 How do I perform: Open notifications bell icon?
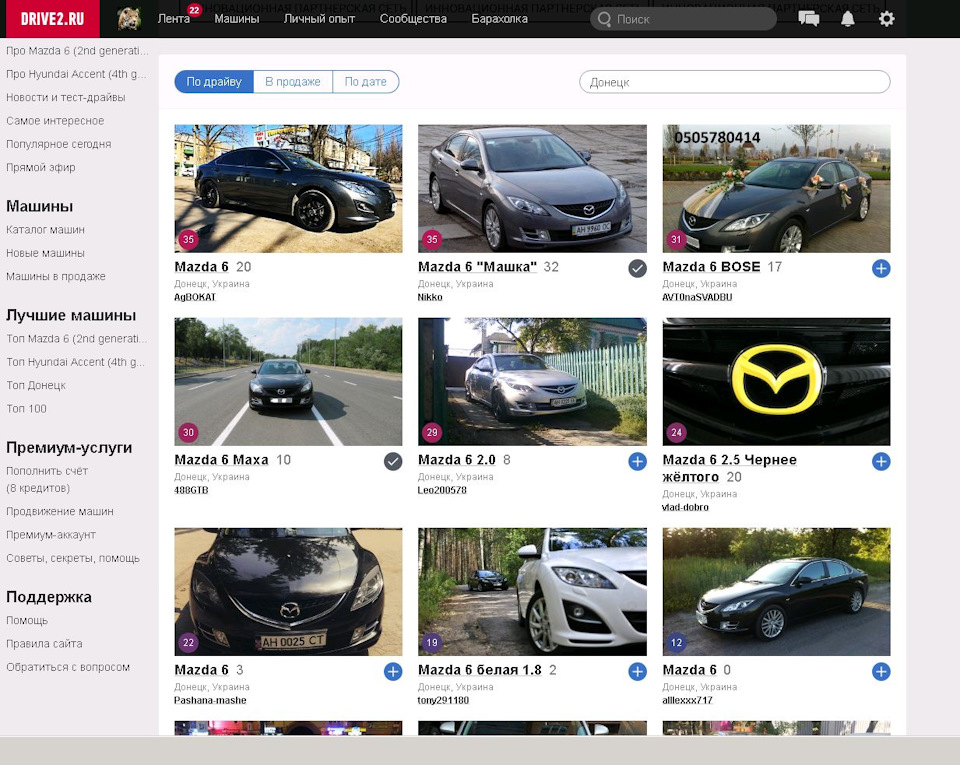(x=847, y=19)
